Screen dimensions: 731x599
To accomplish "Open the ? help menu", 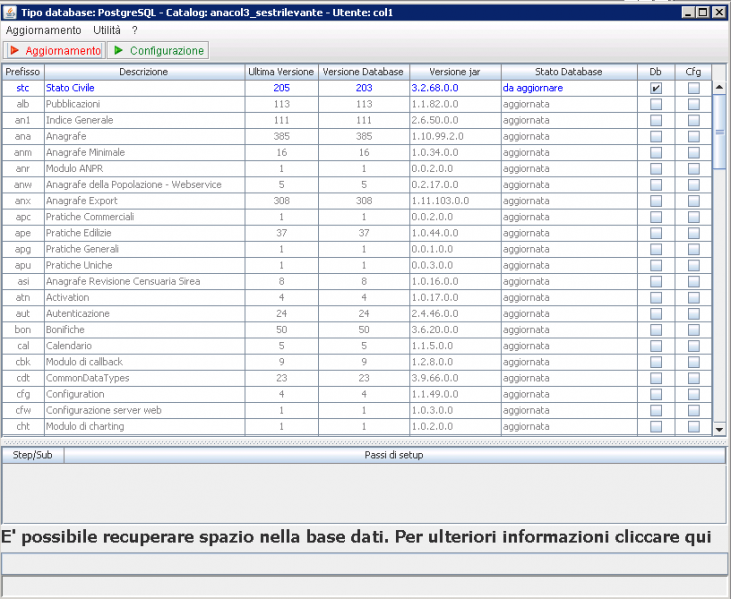I will 134,30.
